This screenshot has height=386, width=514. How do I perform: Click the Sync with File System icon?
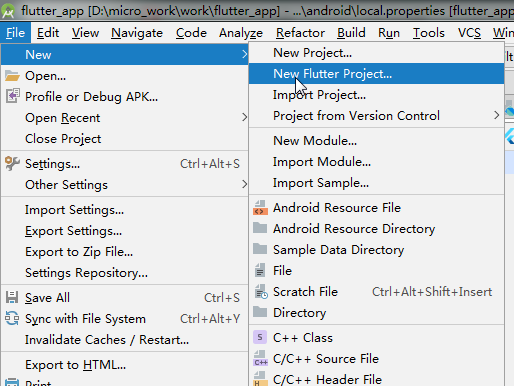click(12, 318)
